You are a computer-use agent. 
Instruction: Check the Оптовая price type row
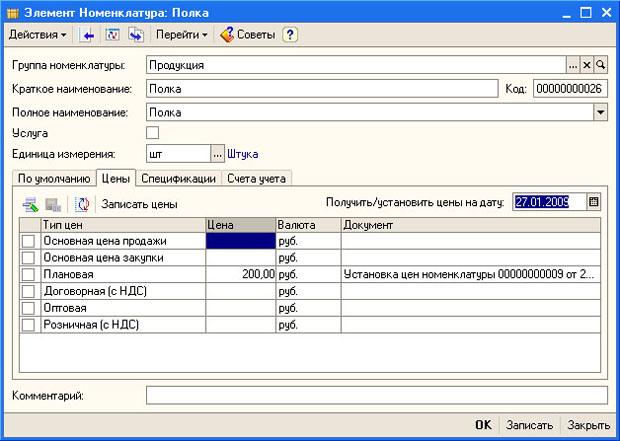pyautogui.click(x=28, y=309)
